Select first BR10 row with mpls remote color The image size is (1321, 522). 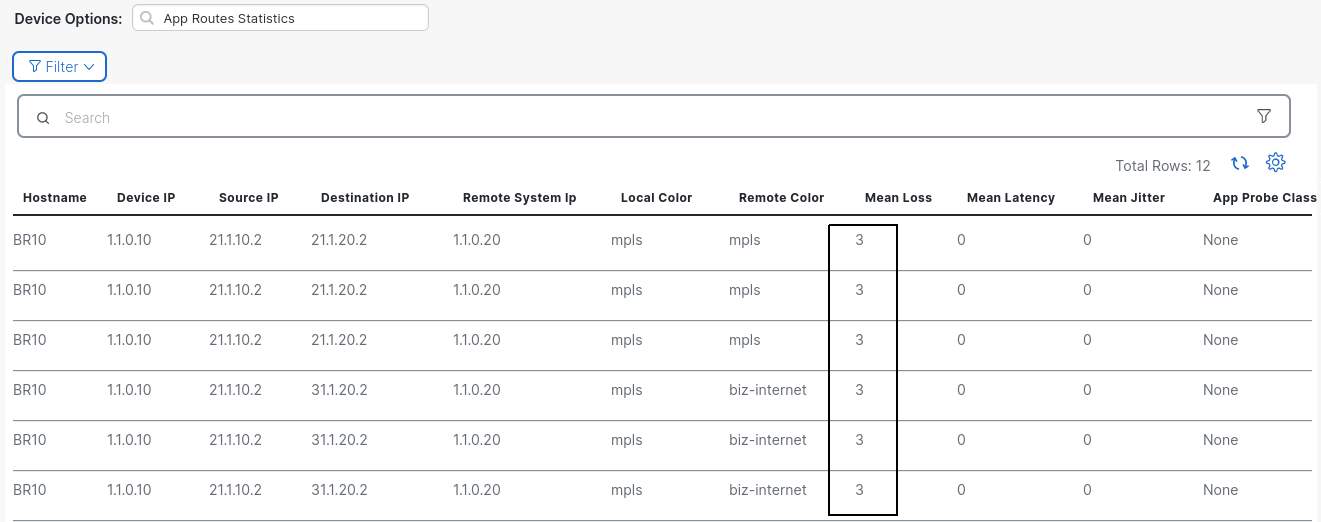(30, 240)
